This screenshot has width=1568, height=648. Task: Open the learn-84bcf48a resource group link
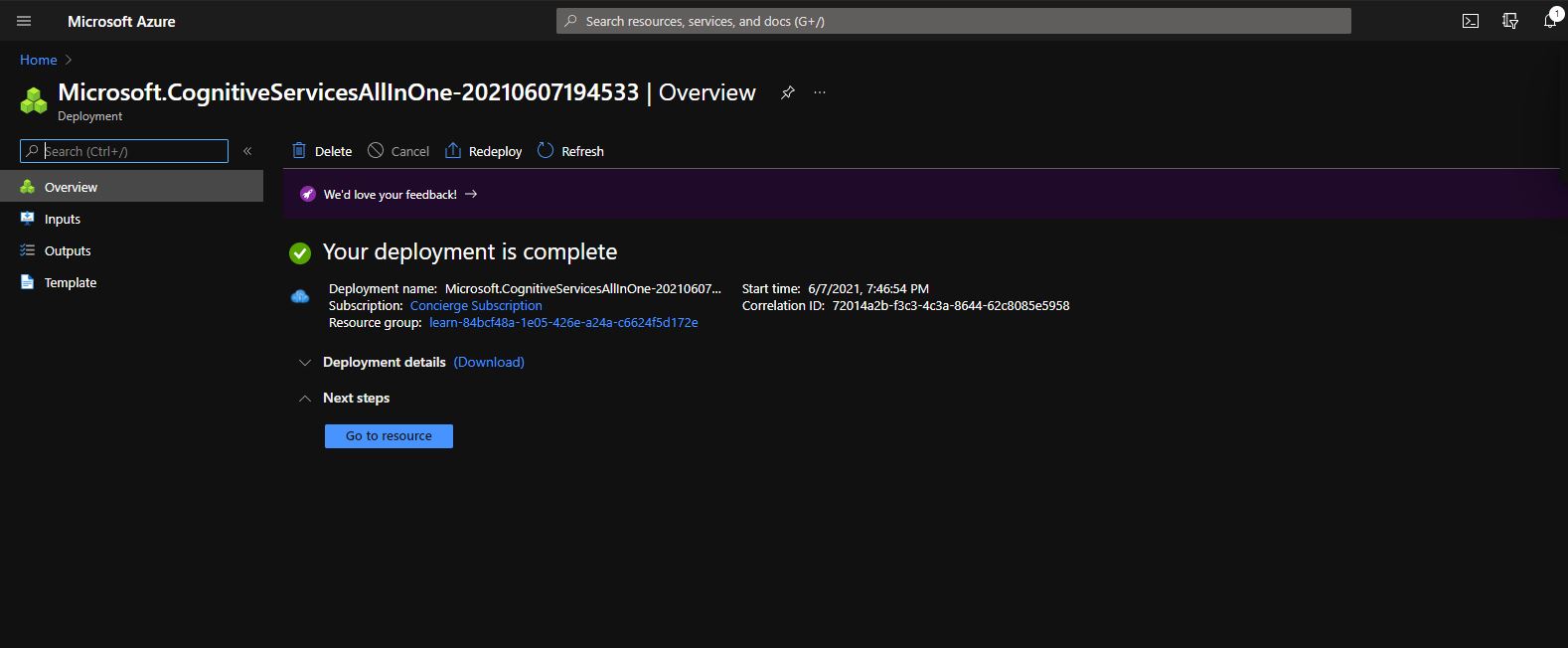pyautogui.click(x=563, y=323)
